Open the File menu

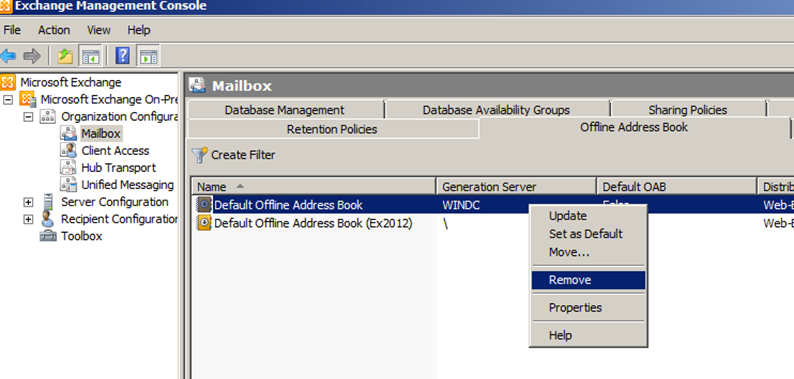[12, 30]
